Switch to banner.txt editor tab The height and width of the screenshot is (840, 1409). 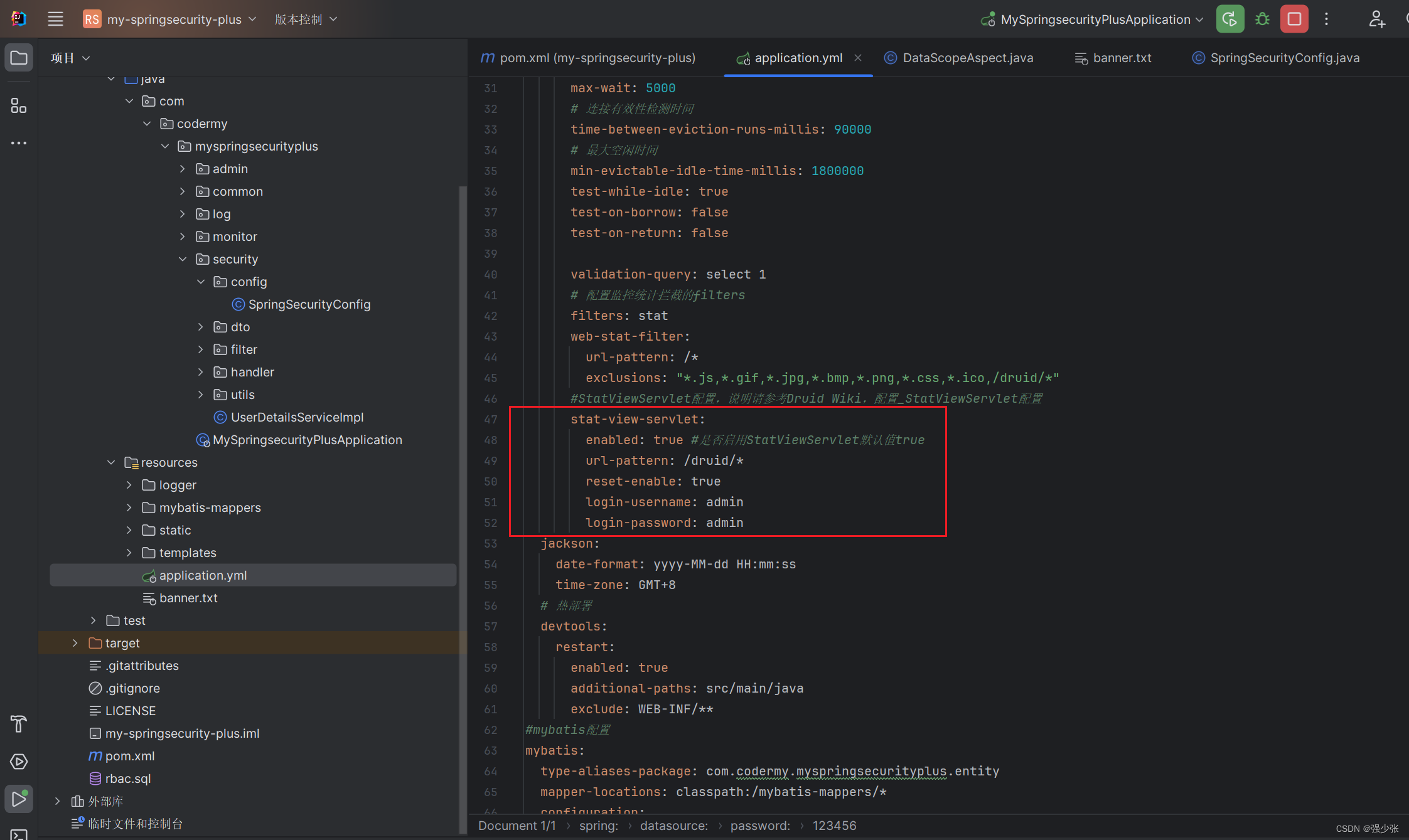point(1113,58)
